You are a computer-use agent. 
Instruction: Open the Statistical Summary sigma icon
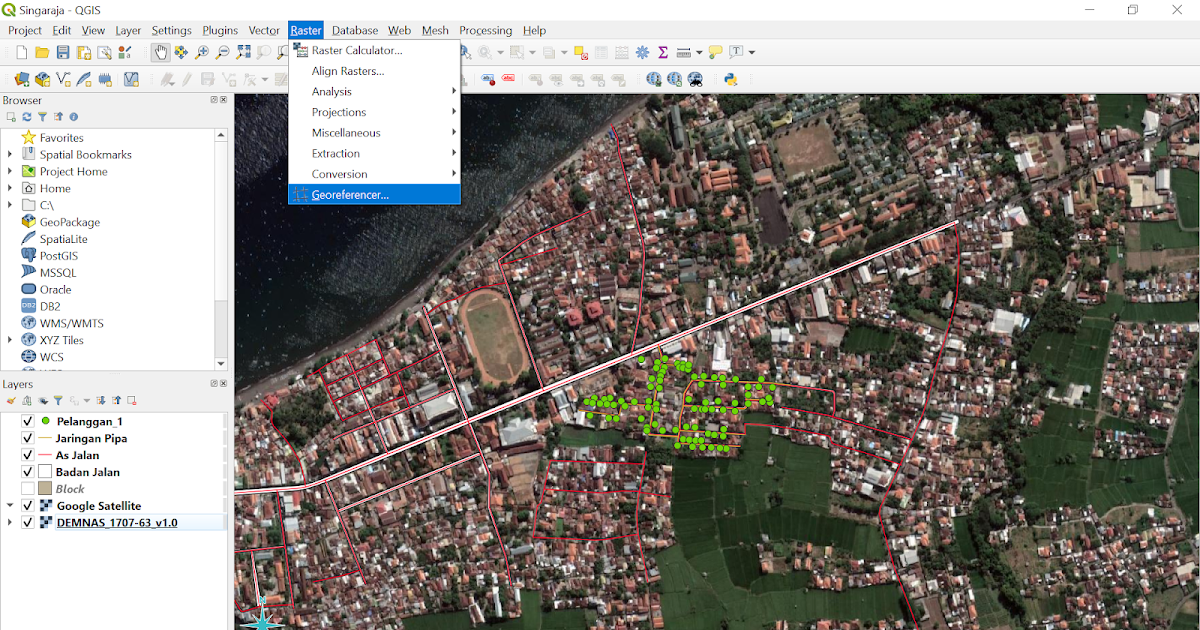(662, 51)
